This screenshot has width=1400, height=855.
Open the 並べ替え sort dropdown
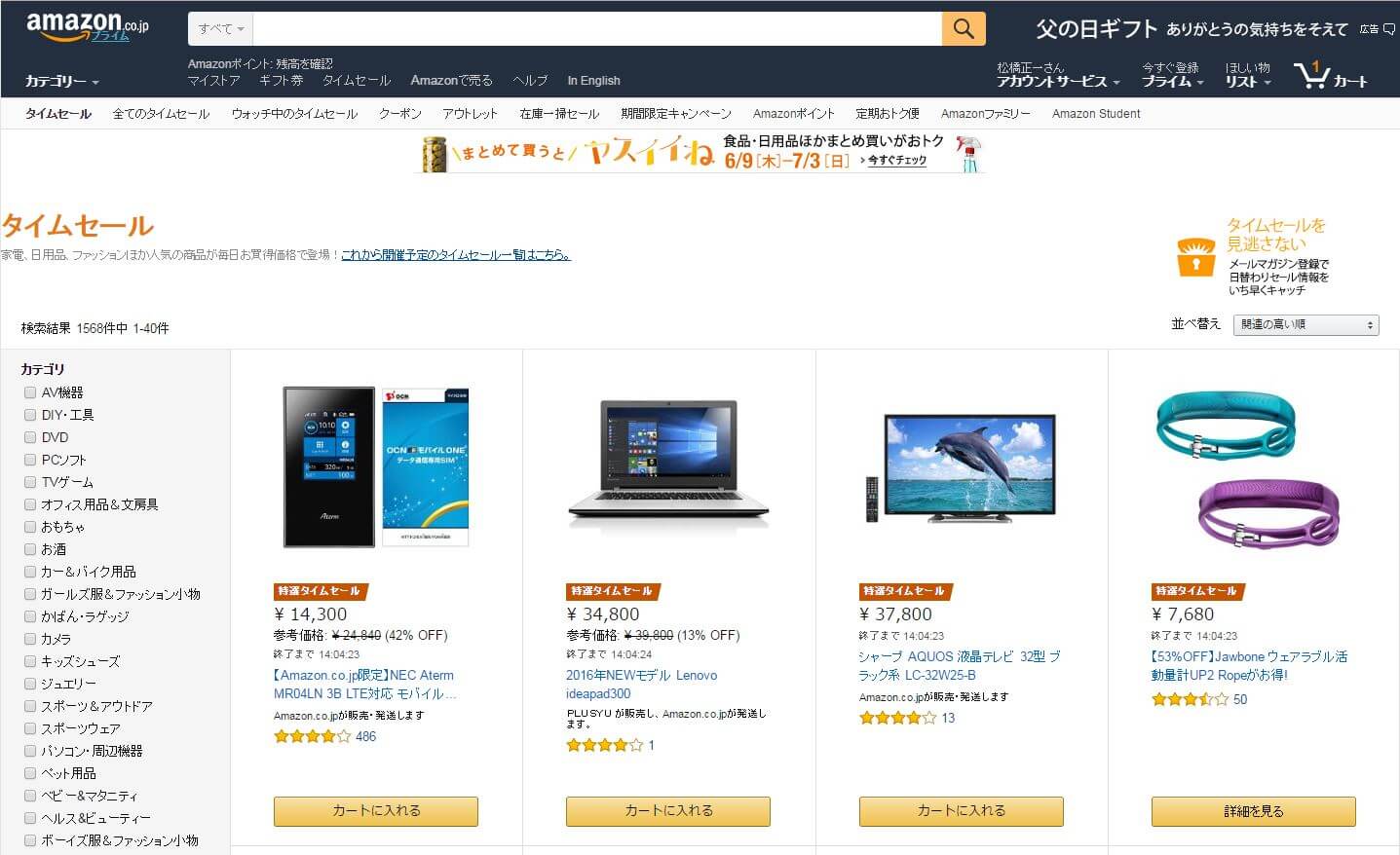[1306, 325]
